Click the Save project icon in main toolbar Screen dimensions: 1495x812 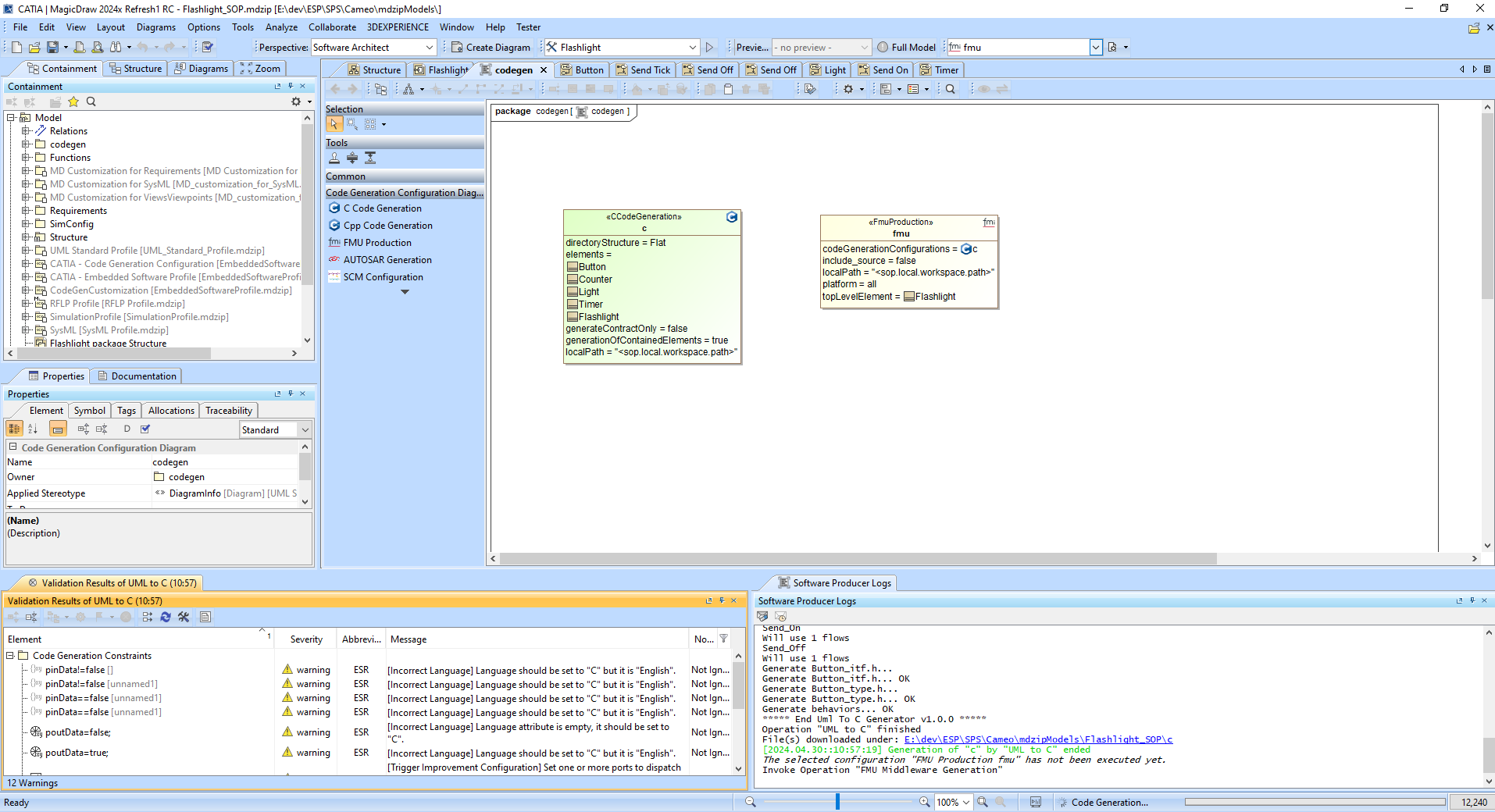point(52,48)
